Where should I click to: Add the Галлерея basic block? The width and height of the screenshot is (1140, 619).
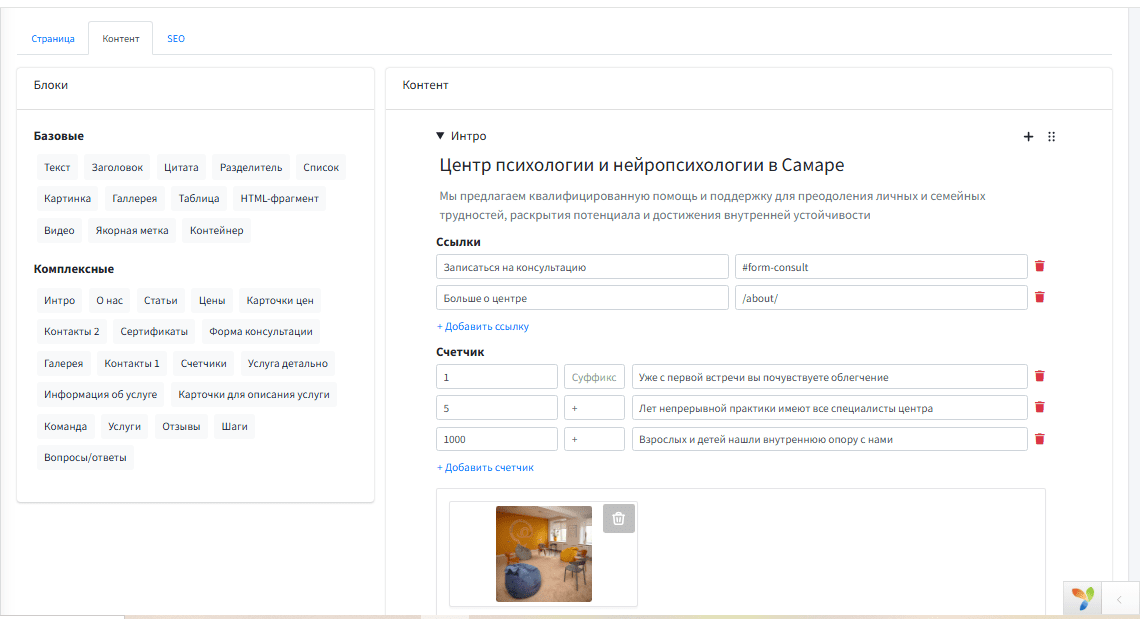point(134,199)
